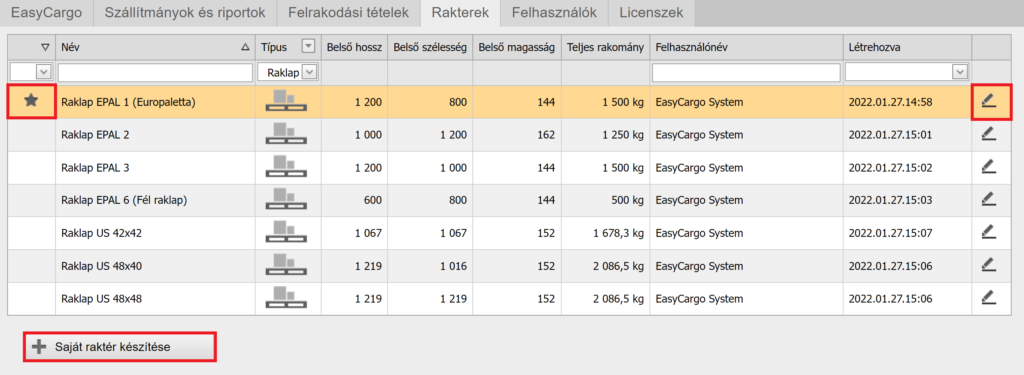
Task: Focus the Felhasználónév filter input field
Action: point(746,72)
